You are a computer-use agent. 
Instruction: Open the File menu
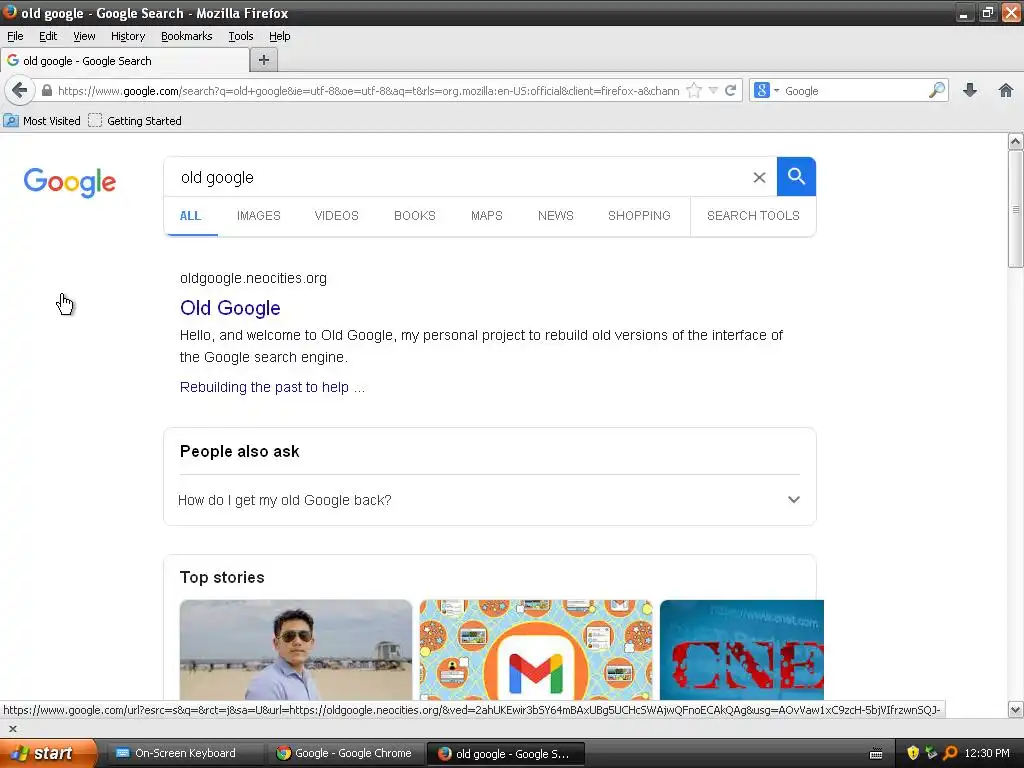click(15, 36)
